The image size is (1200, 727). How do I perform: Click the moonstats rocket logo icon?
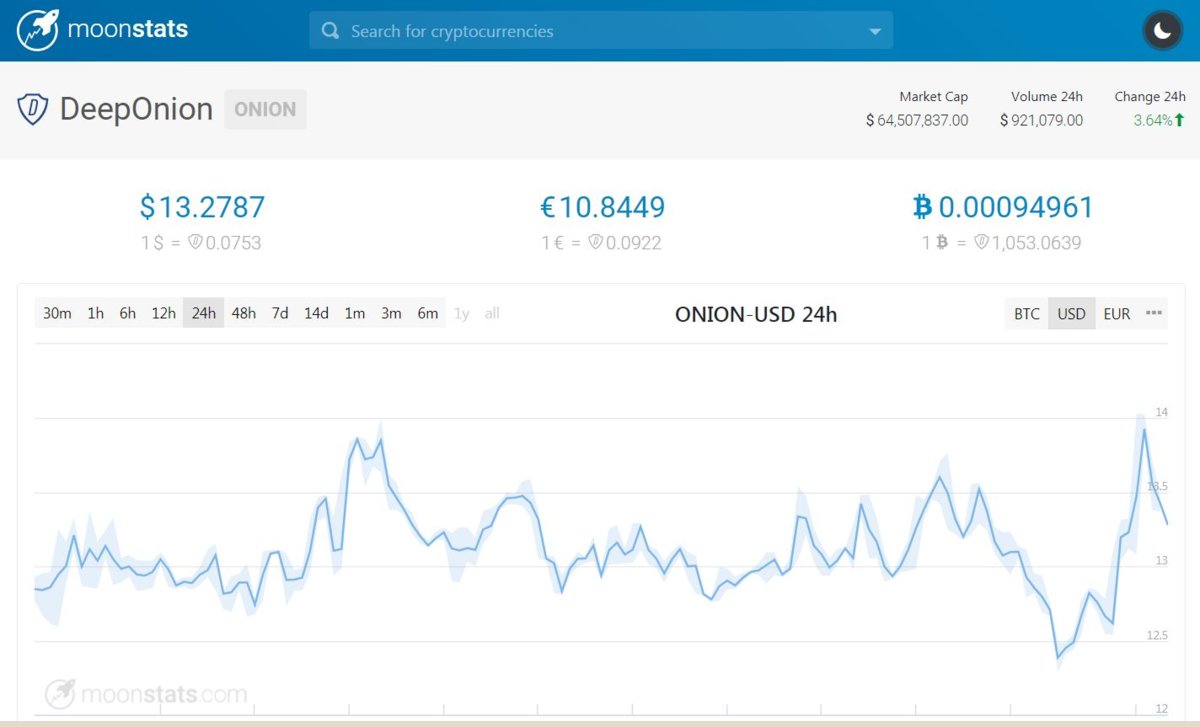(x=38, y=30)
